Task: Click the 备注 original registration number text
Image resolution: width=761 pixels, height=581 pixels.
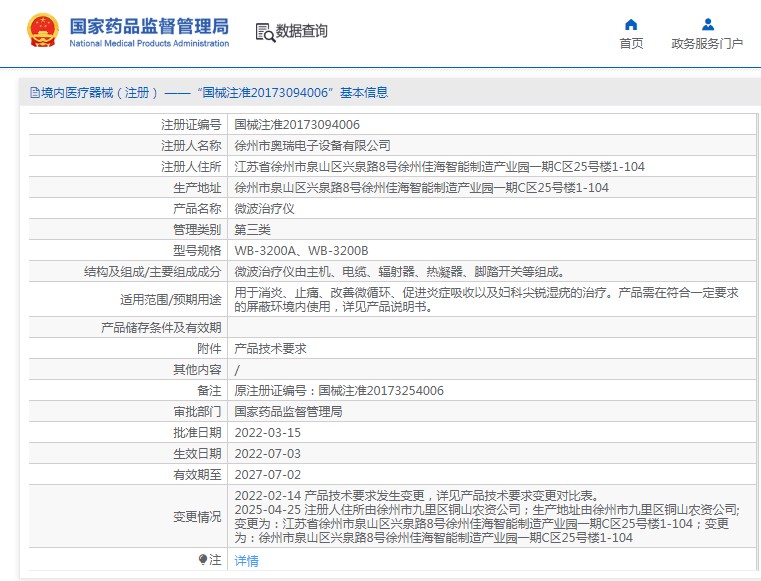Action: point(339,391)
